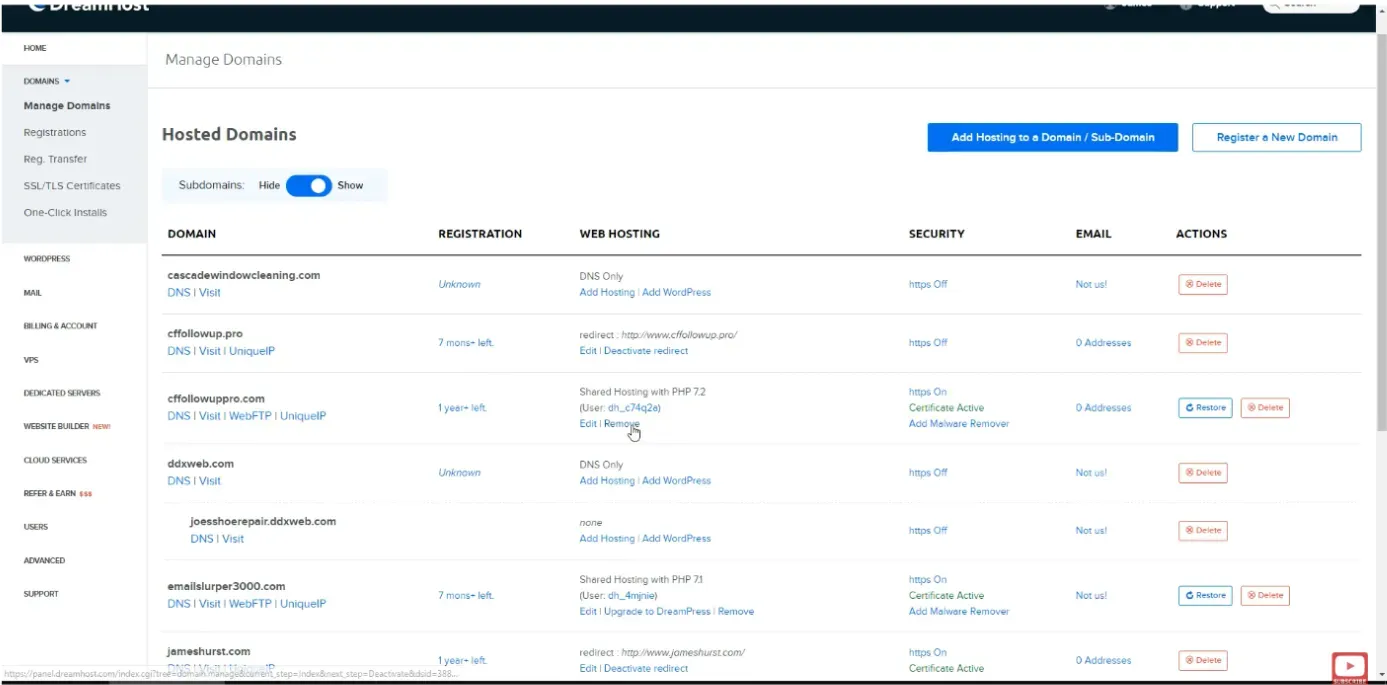Viewport: 1387px width, 685px height.
Task: Click https On for cffollowuppro.com
Action: [x=928, y=392]
